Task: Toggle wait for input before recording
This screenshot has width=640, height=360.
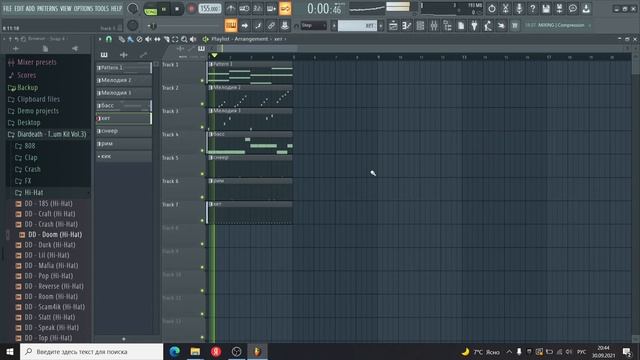Action: (x=244, y=8)
